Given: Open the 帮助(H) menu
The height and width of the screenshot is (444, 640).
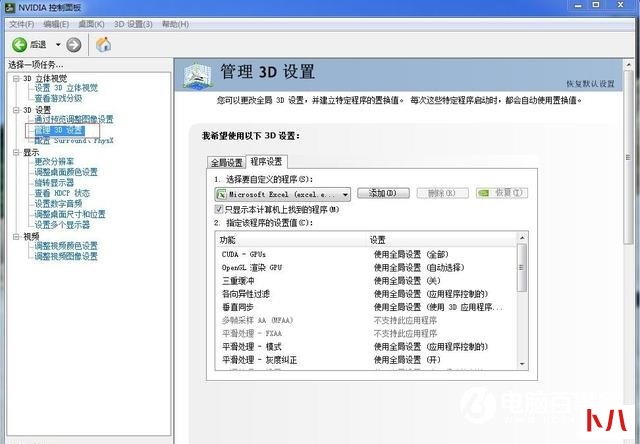Looking at the screenshot, I should pyautogui.click(x=175, y=24).
